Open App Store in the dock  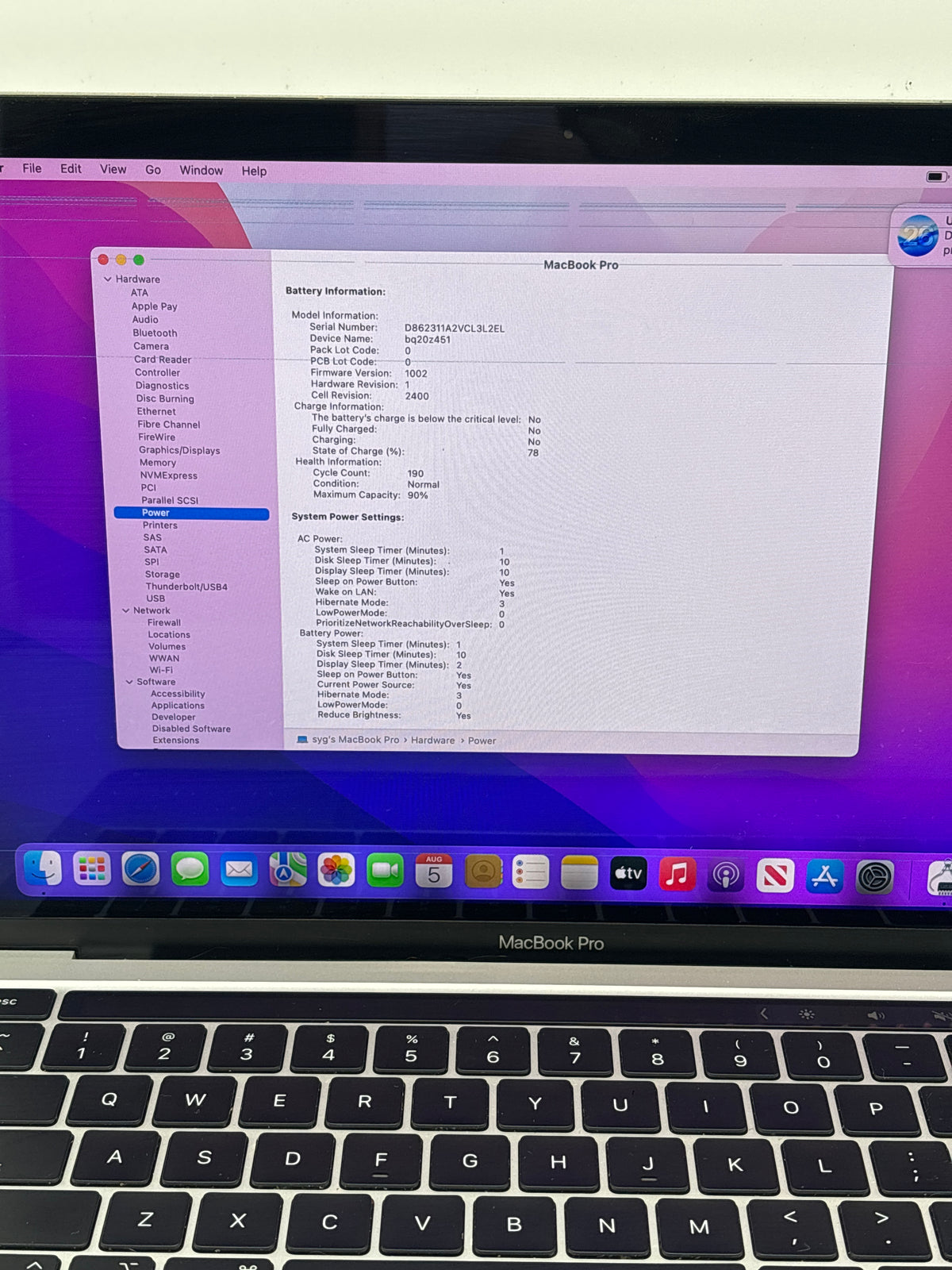[824, 877]
